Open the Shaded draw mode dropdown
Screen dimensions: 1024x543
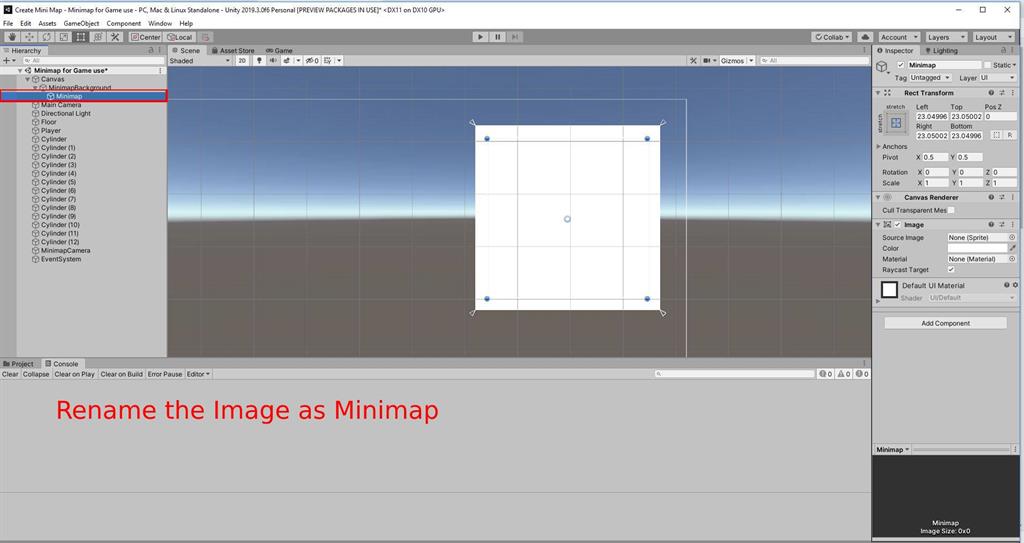pyautogui.click(x=200, y=60)
